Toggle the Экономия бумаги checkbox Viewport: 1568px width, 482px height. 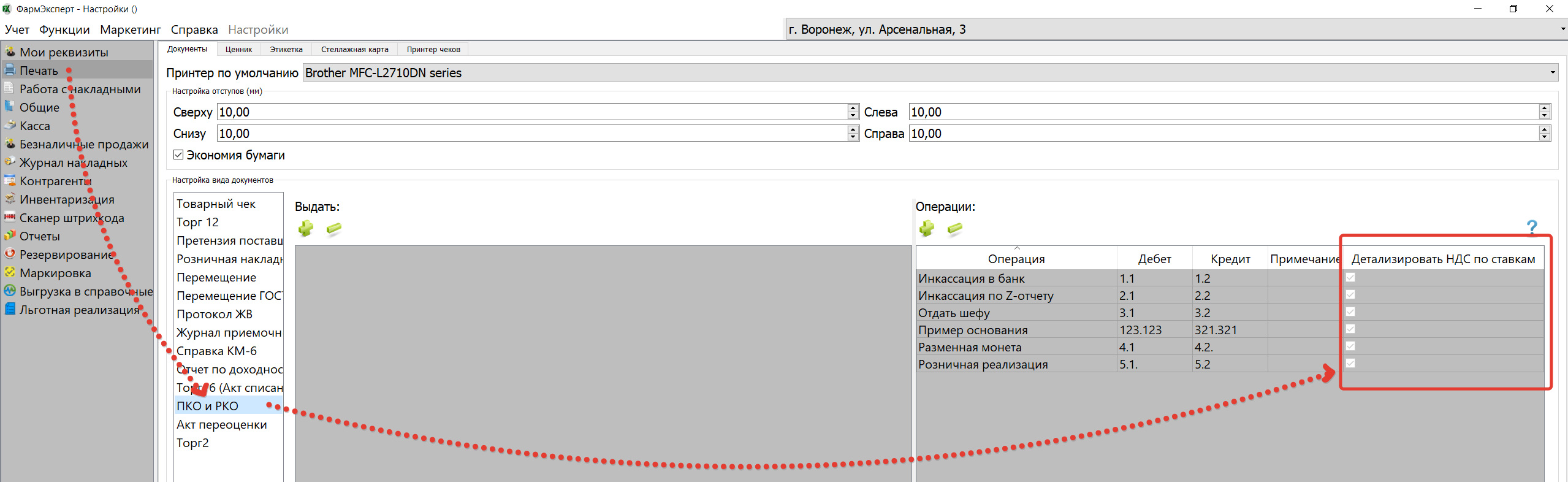178,155
